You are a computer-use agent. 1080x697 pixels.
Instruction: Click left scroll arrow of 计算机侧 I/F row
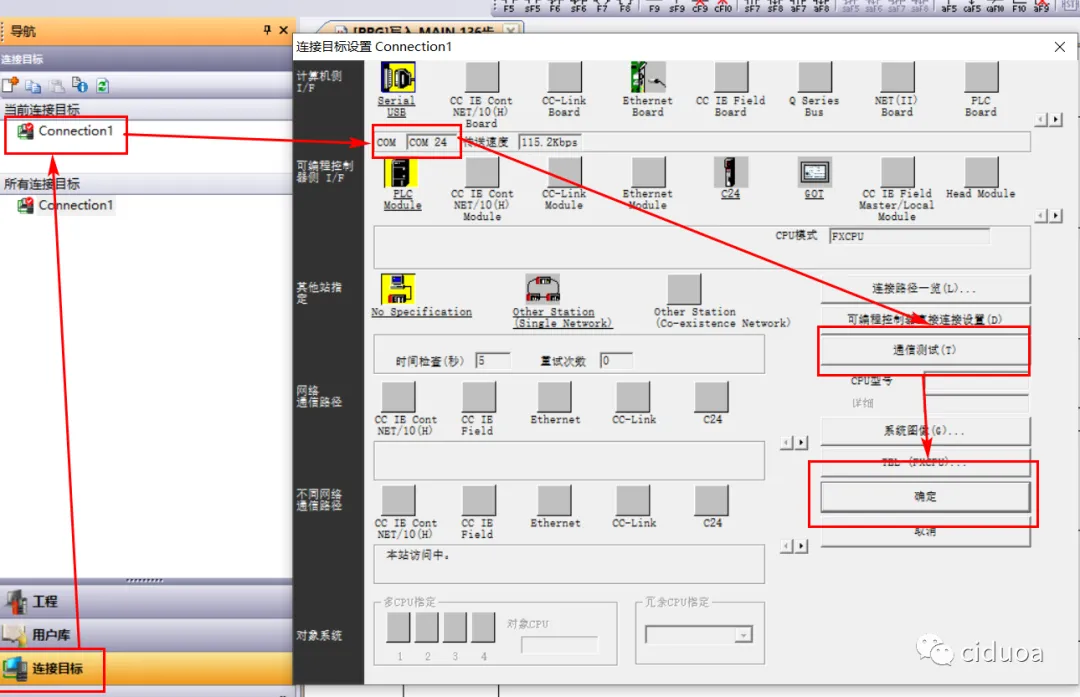point(1041,119)
